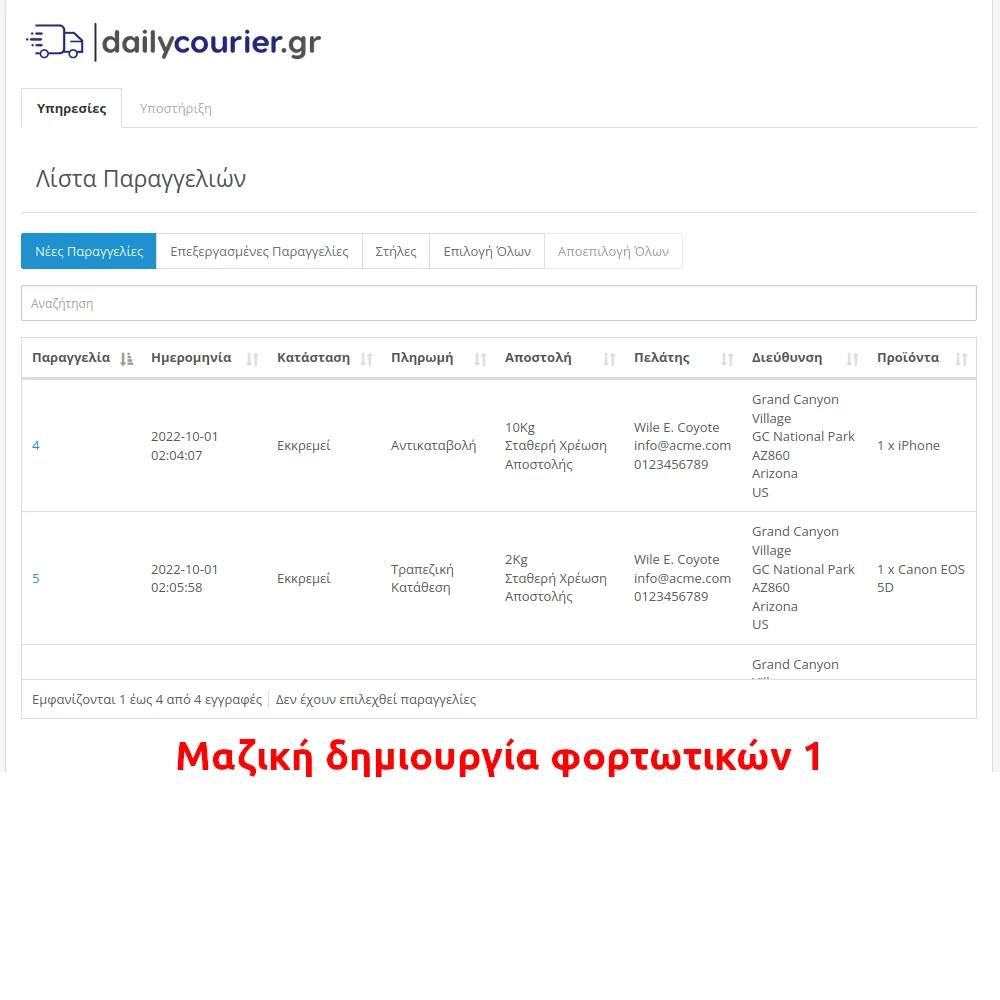This screenshot has height=1000, width=1000.
Task: Select all orders via Επιλογή Όλων
Action: click(486, 251)
